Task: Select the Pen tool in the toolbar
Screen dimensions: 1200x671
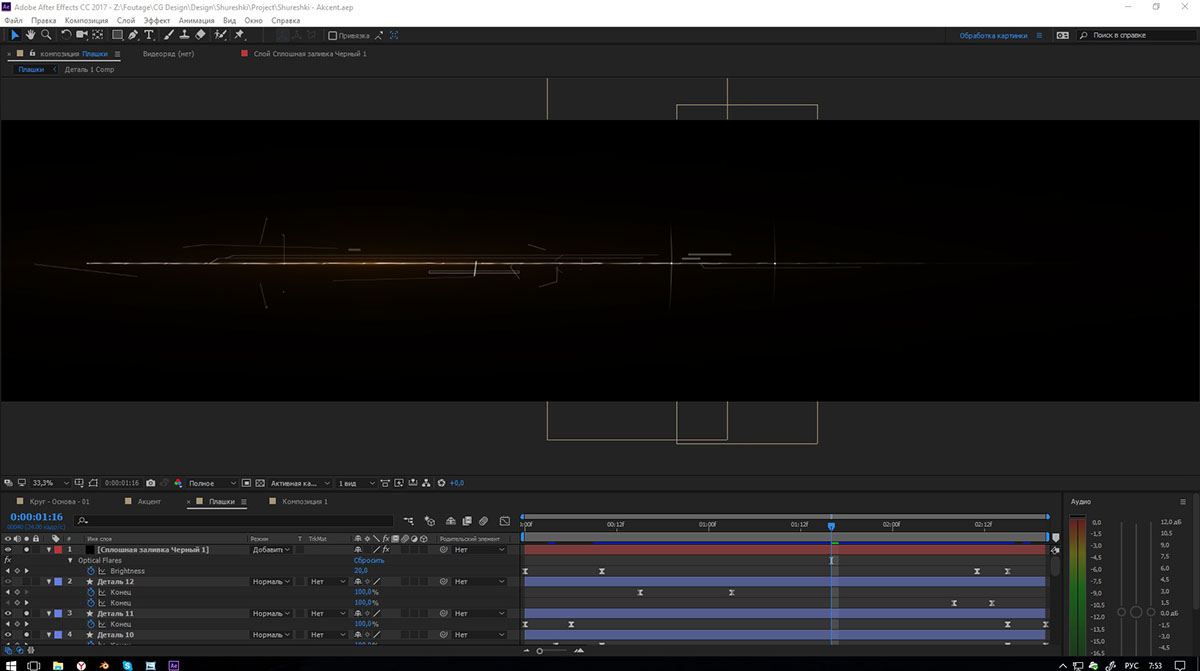Action: coord(133,35)
